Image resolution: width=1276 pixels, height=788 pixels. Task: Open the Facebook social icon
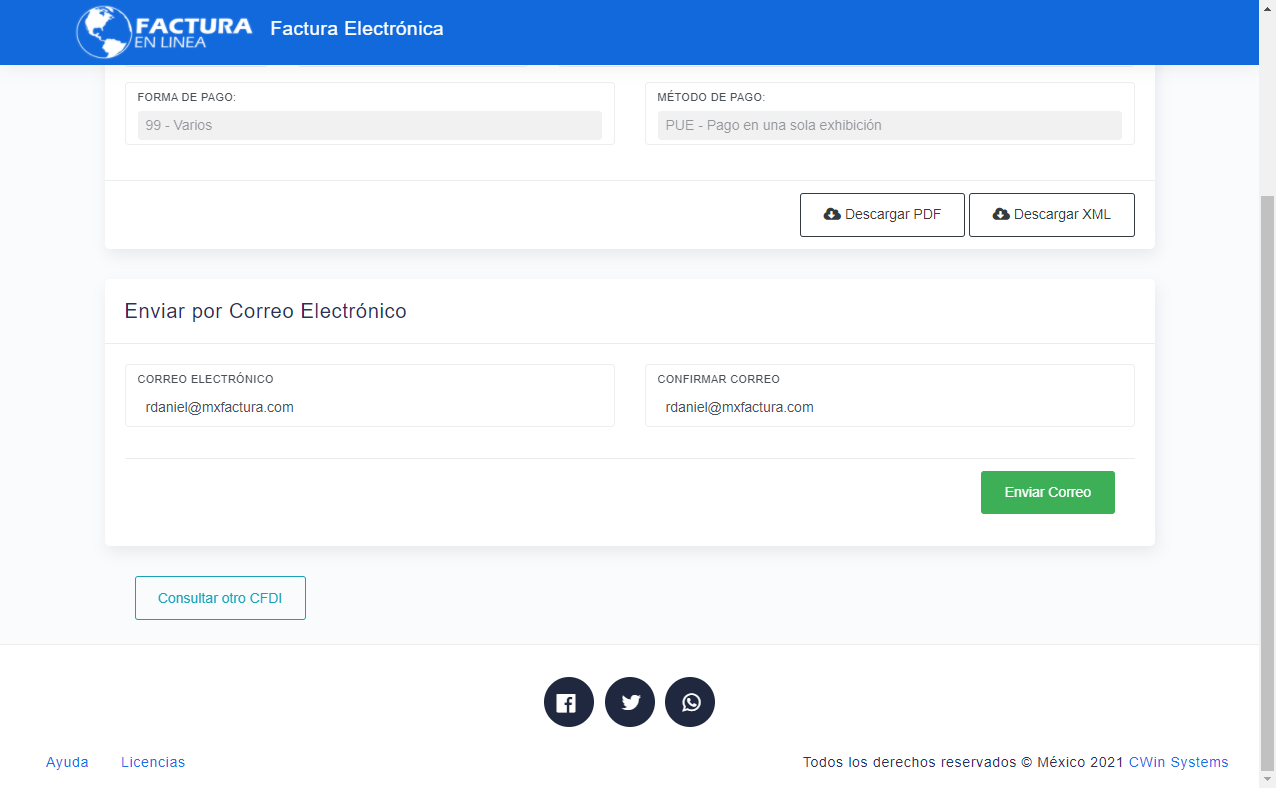tap(569, 702)
